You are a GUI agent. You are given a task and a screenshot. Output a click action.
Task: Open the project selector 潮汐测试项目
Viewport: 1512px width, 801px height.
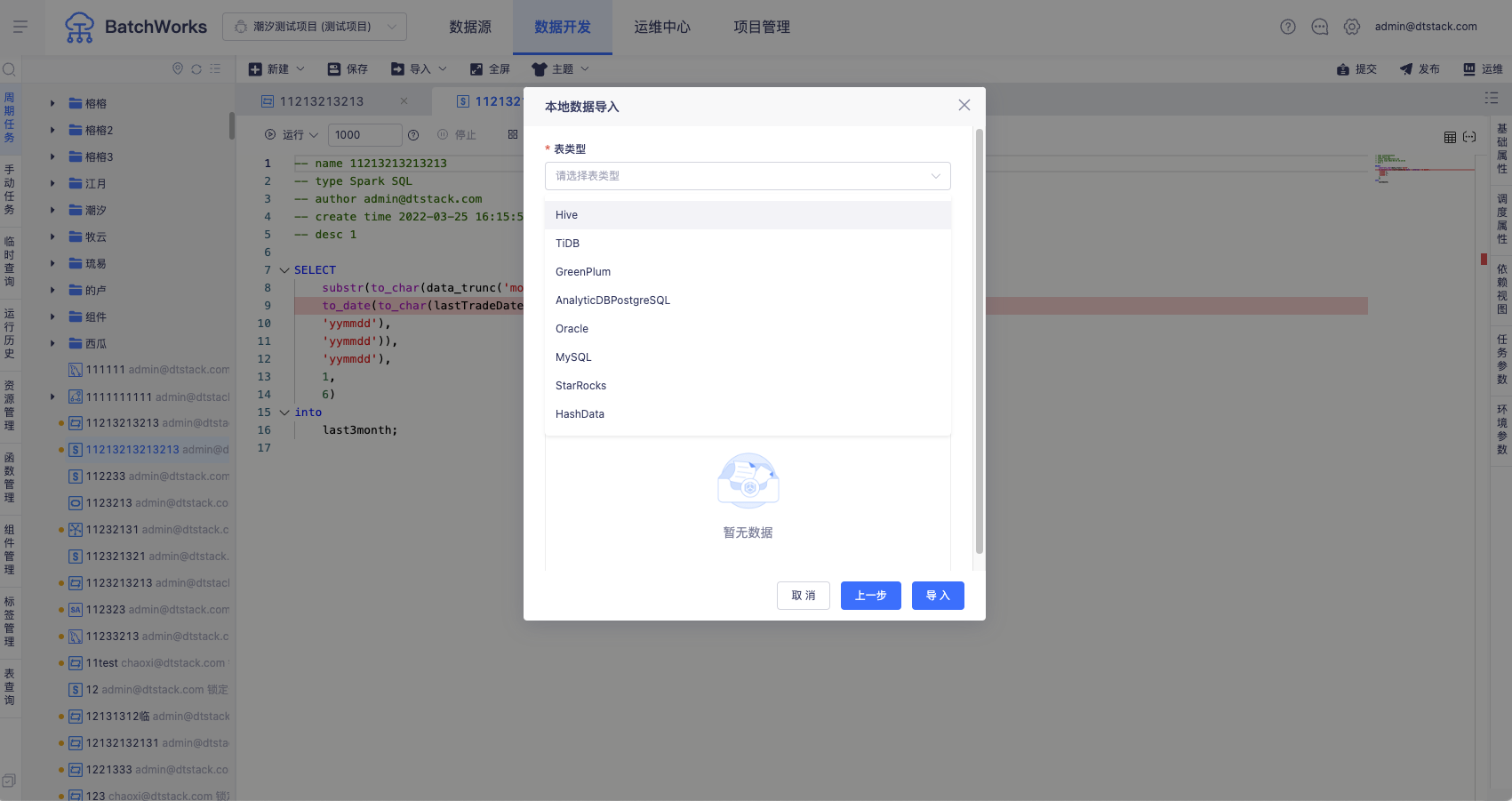click(315, 27)
